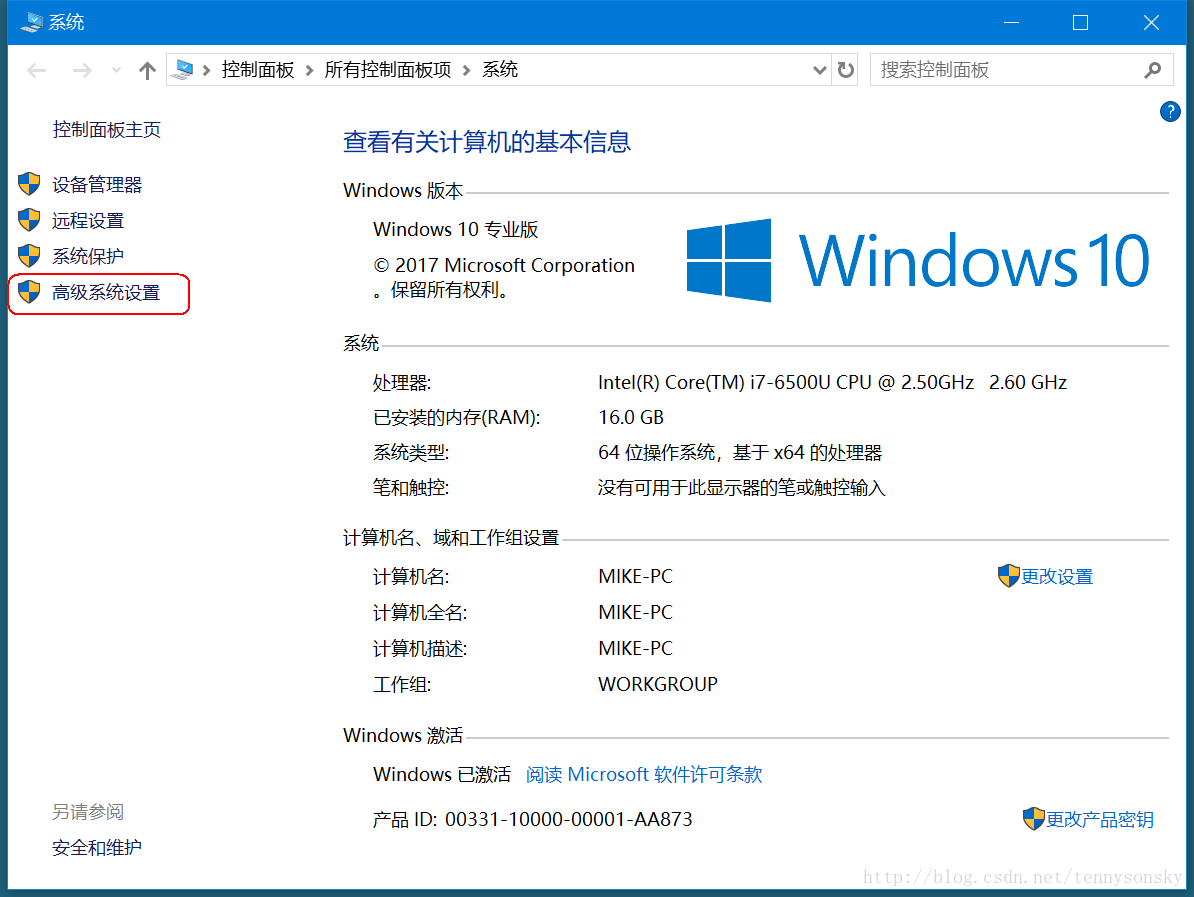
Task: Go to 控制面板主页
Action: coord(107,129)
